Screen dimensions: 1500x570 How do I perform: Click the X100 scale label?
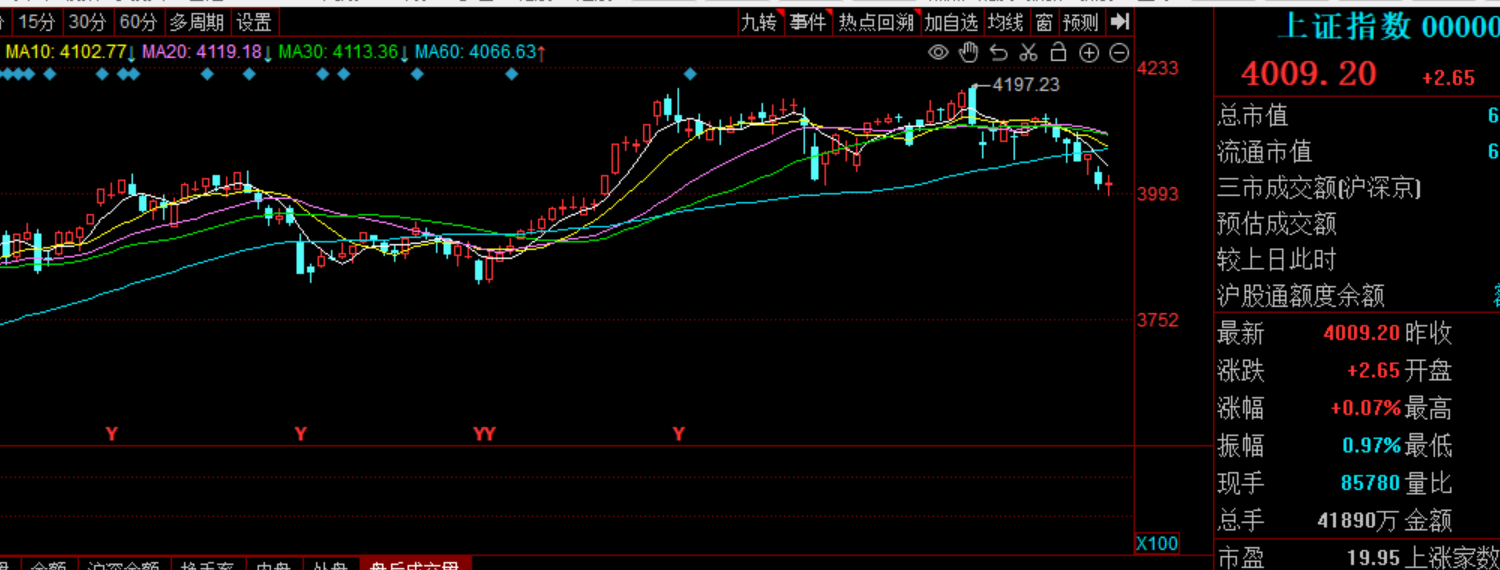pyautogui.click(x=1157, y=544)
